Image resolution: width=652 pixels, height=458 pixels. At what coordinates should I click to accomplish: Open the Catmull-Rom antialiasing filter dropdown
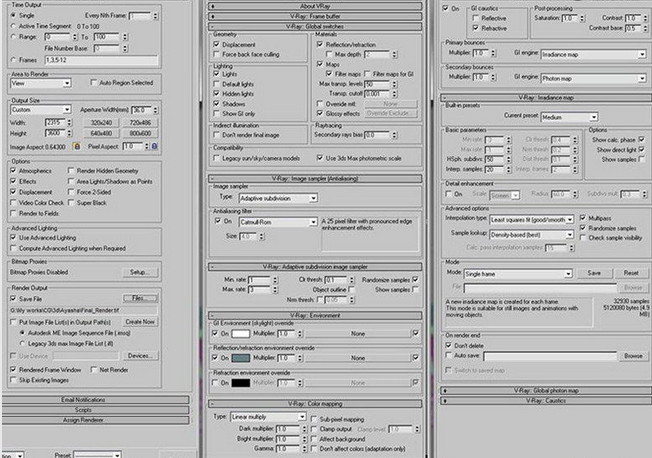pyautogui.click(x=278, y=223)
